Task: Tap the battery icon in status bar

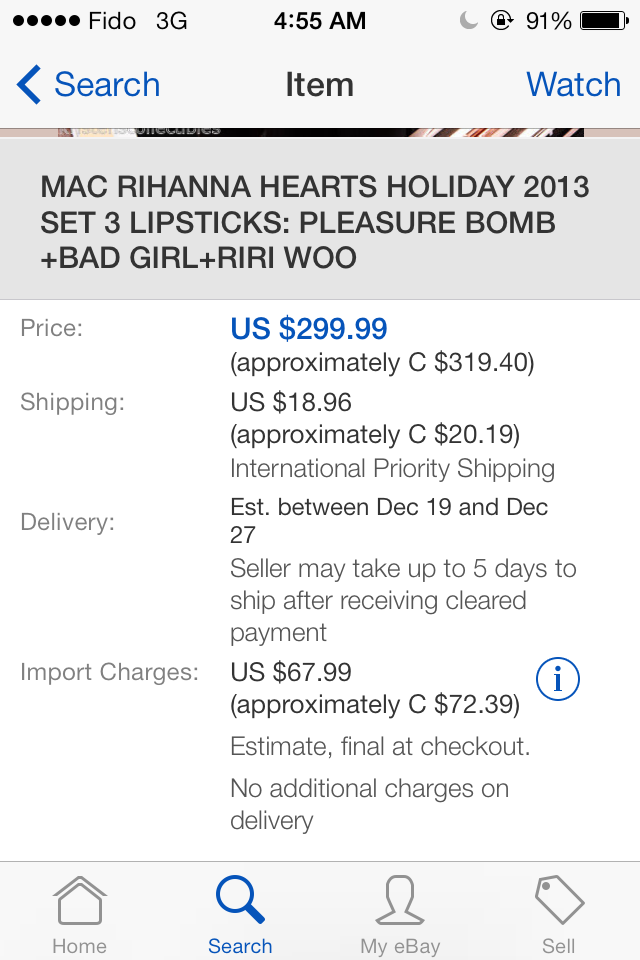Action: click(604, 21)
